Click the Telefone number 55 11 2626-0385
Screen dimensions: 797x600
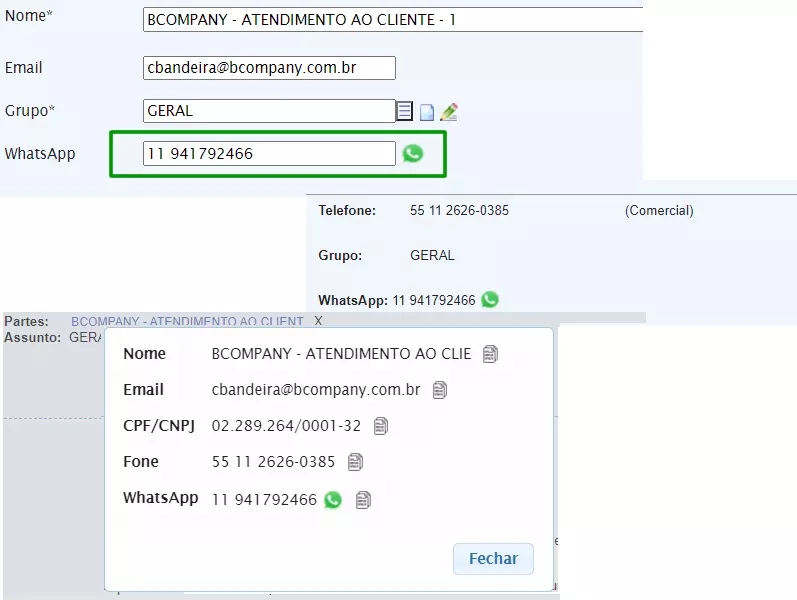coord(459,211)
